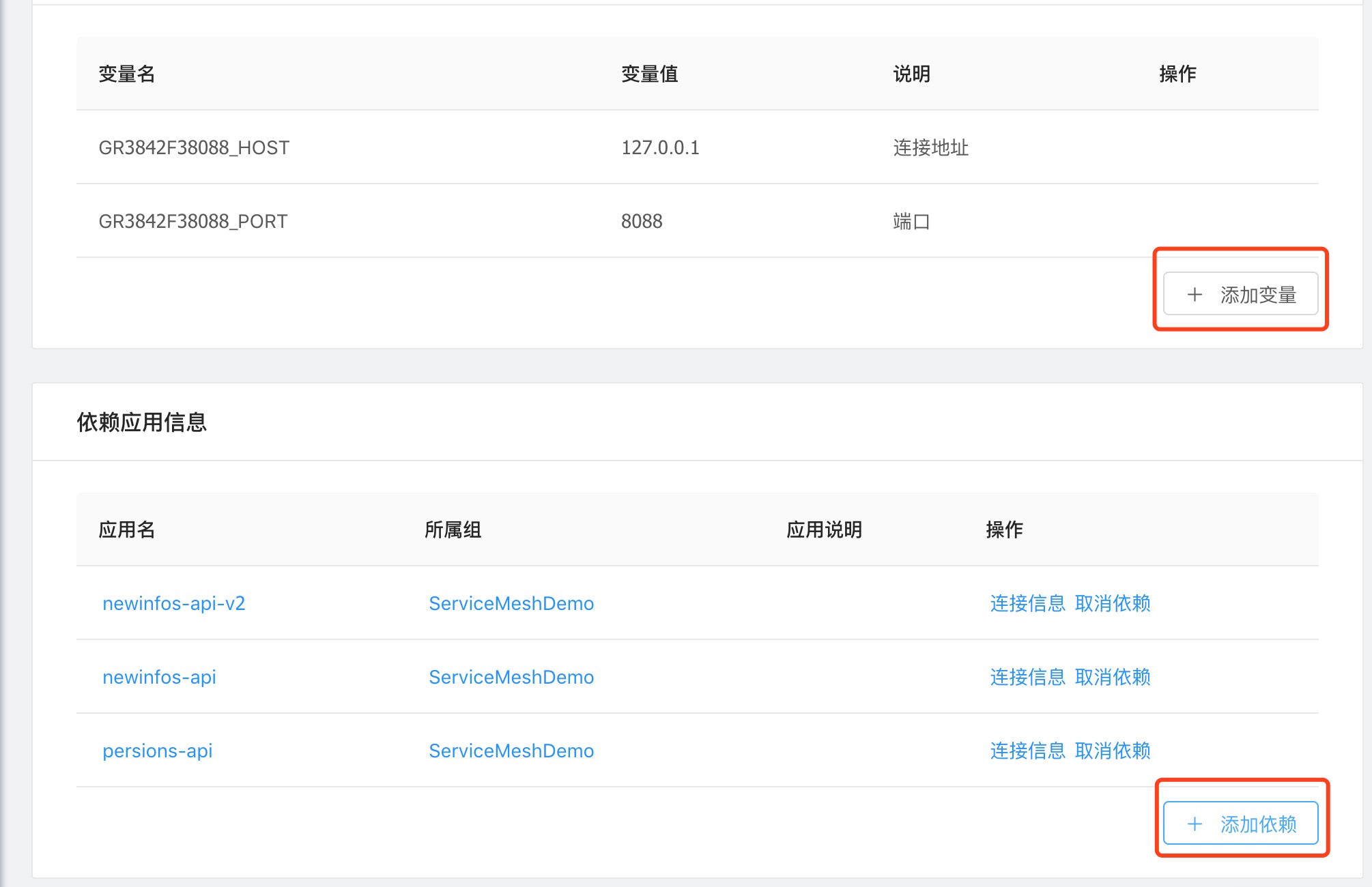Open ServiceMeshDemo group for newinfos-api
Image resolution: width=1372 pixels, height=887 pixels.
pyautogui.click(x=511, y=677)
